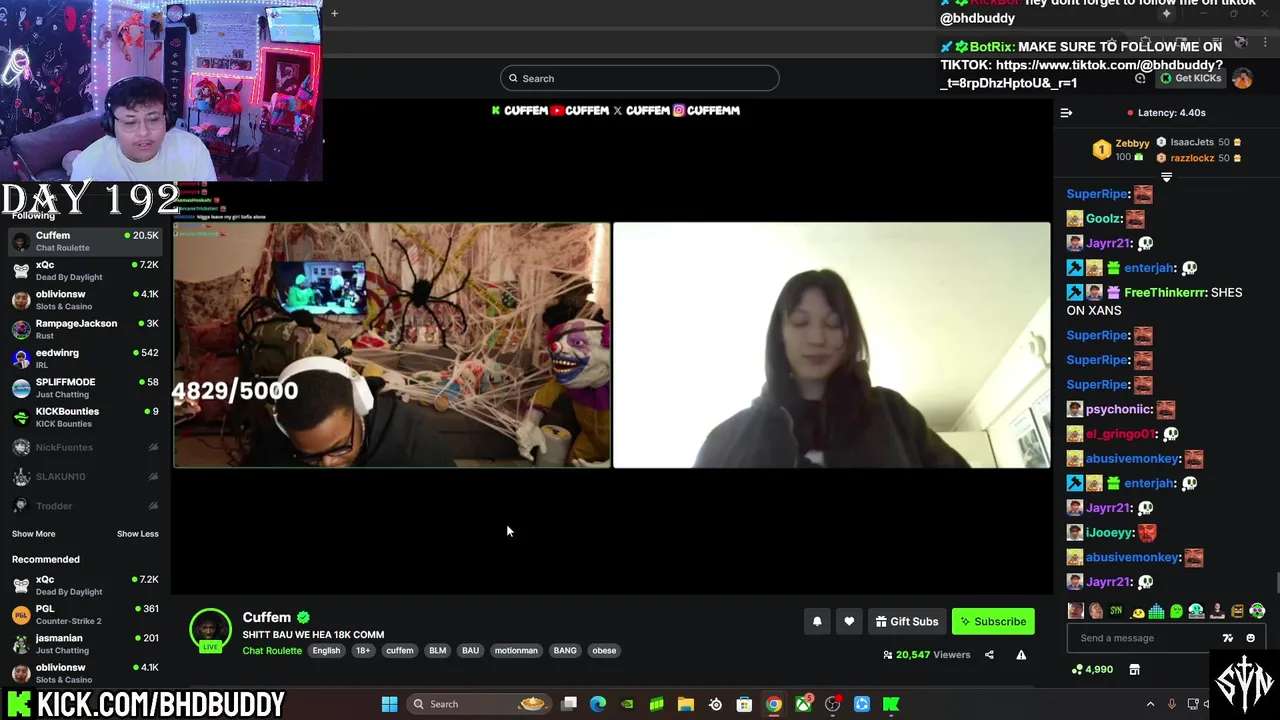The height and width of the screenshot is (720, 1280).
Task: Show hidden system tray icons chevron
Action: pos(1150,704)
